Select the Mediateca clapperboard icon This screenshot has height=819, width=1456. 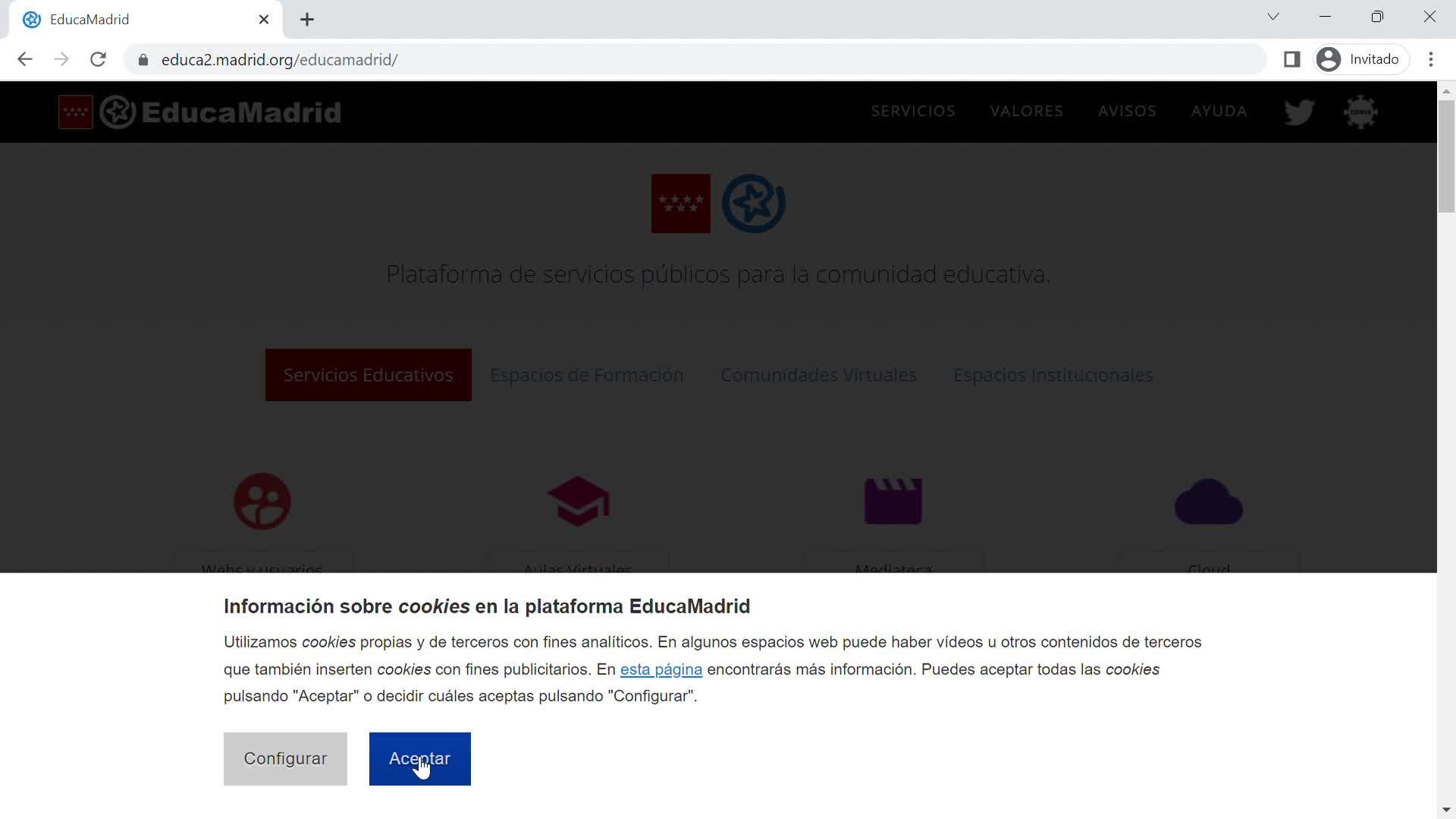coord(893,501)
